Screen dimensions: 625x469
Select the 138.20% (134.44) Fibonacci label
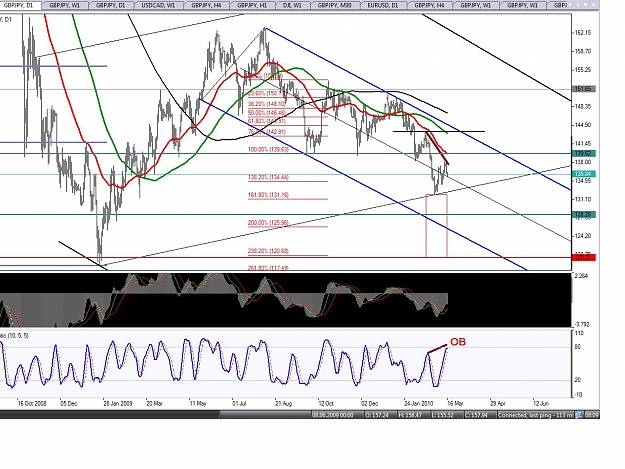click(268, 177)
